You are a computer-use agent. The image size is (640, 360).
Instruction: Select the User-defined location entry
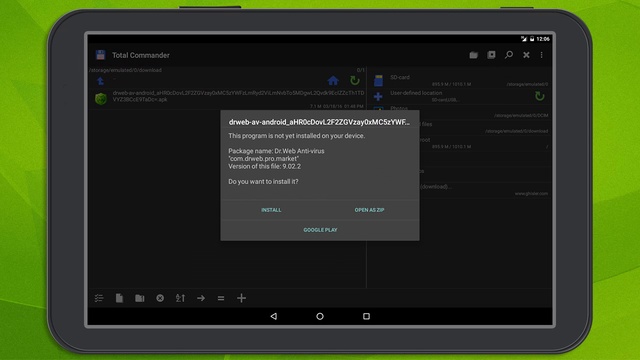pyautogui.click(x=416, y=93)
